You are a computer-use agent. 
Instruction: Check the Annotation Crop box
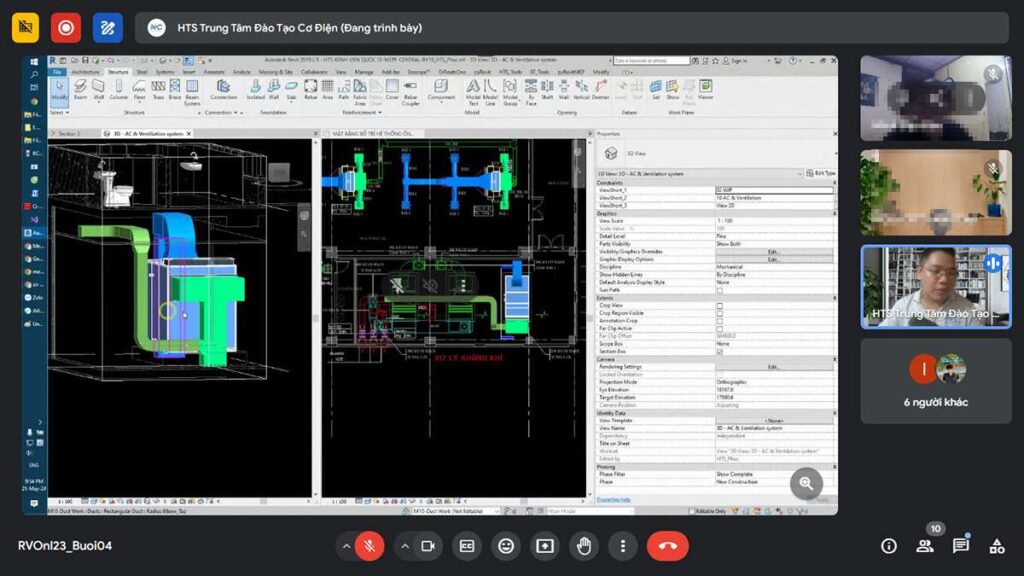pyautogui.click(x=720, y=319)
